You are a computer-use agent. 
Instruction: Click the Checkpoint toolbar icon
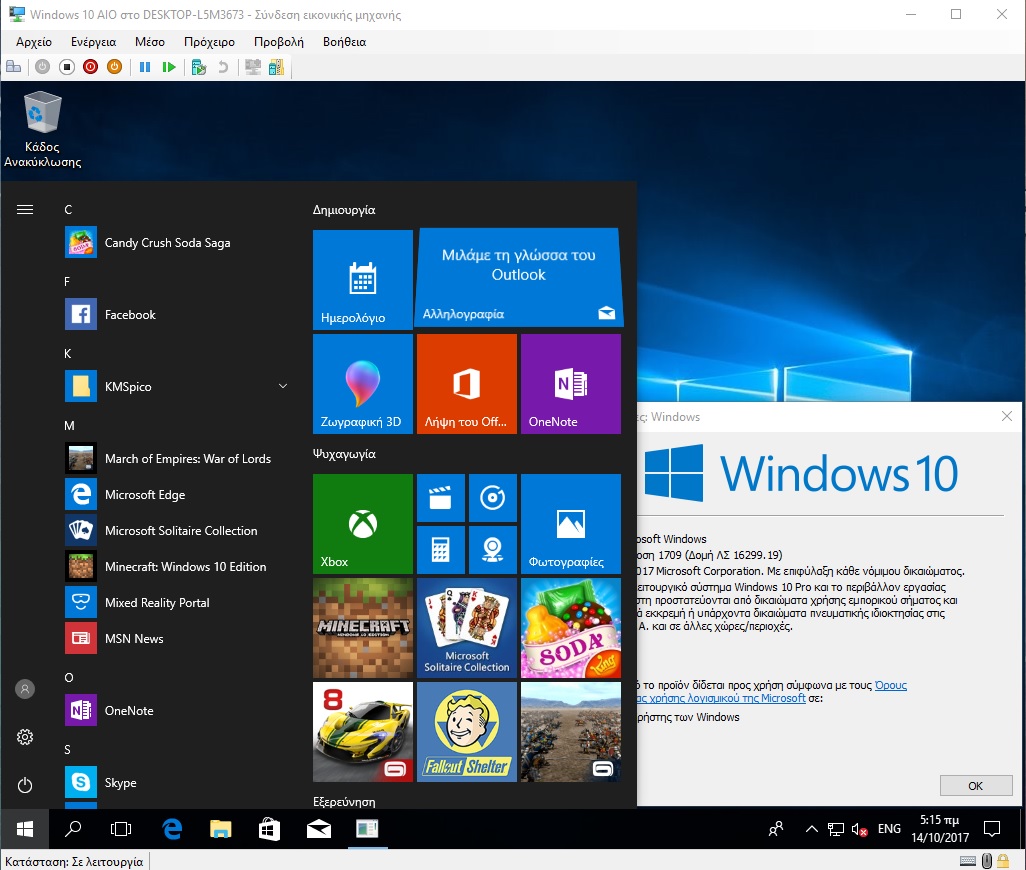(x=199, y=67)
